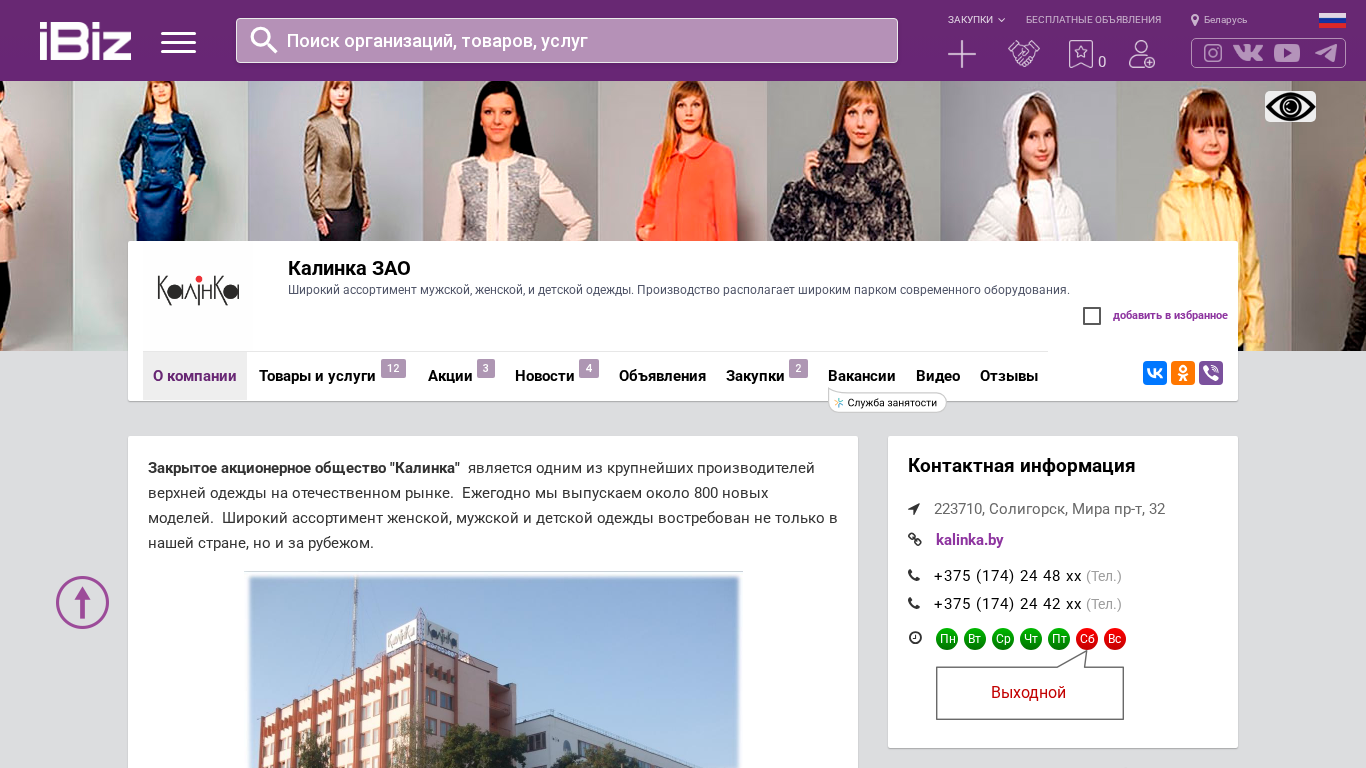Click the 'Служба занятости' badge
Image resolution: width=1366 pixels, height=768 pixels.
pyautogui.click(x=887, y=403)
